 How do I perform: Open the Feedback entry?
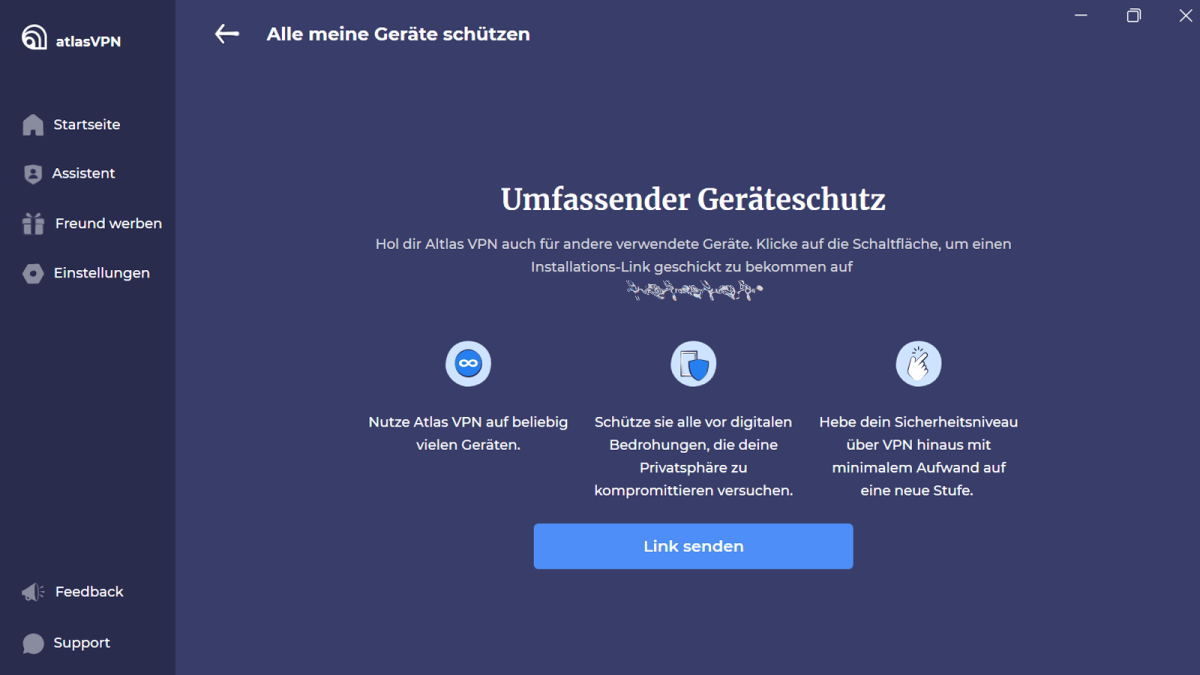(88, 592)
